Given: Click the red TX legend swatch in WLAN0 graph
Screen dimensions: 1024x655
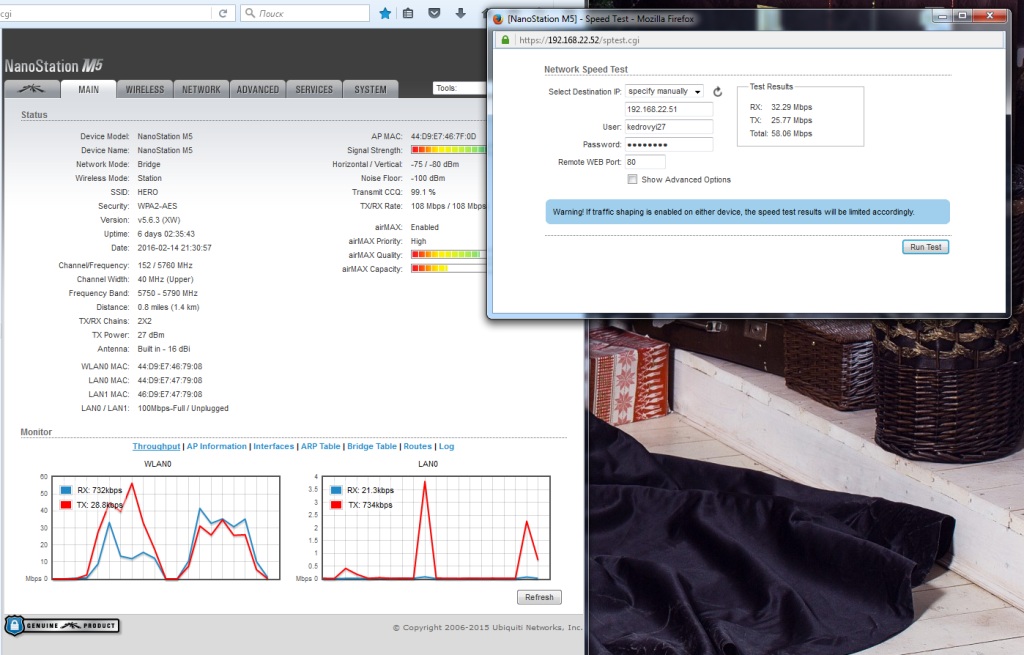Looking at the screenshot, I should click(66, 505).
